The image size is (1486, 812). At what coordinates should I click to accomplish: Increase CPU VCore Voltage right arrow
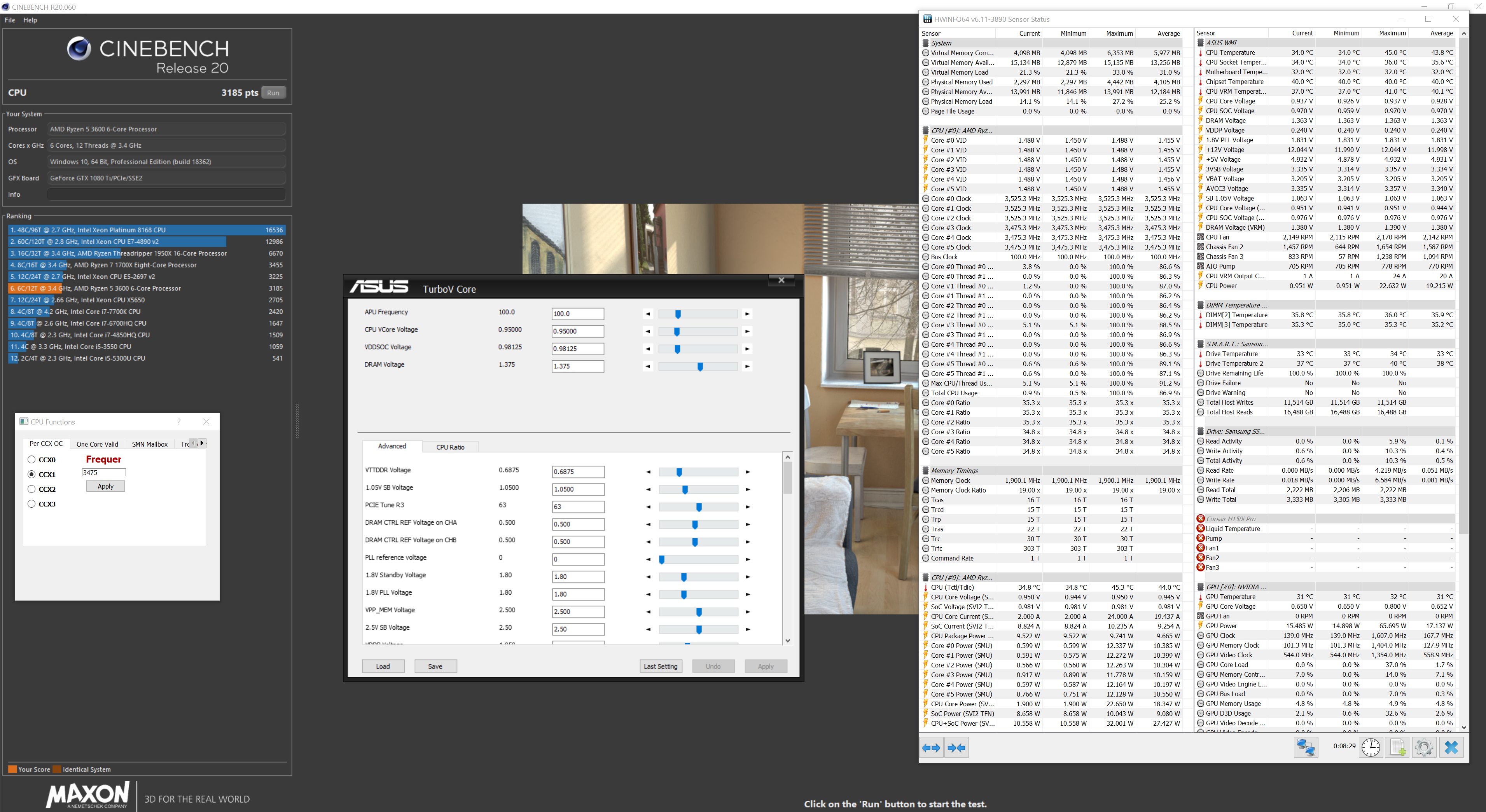tap(747, 332)
